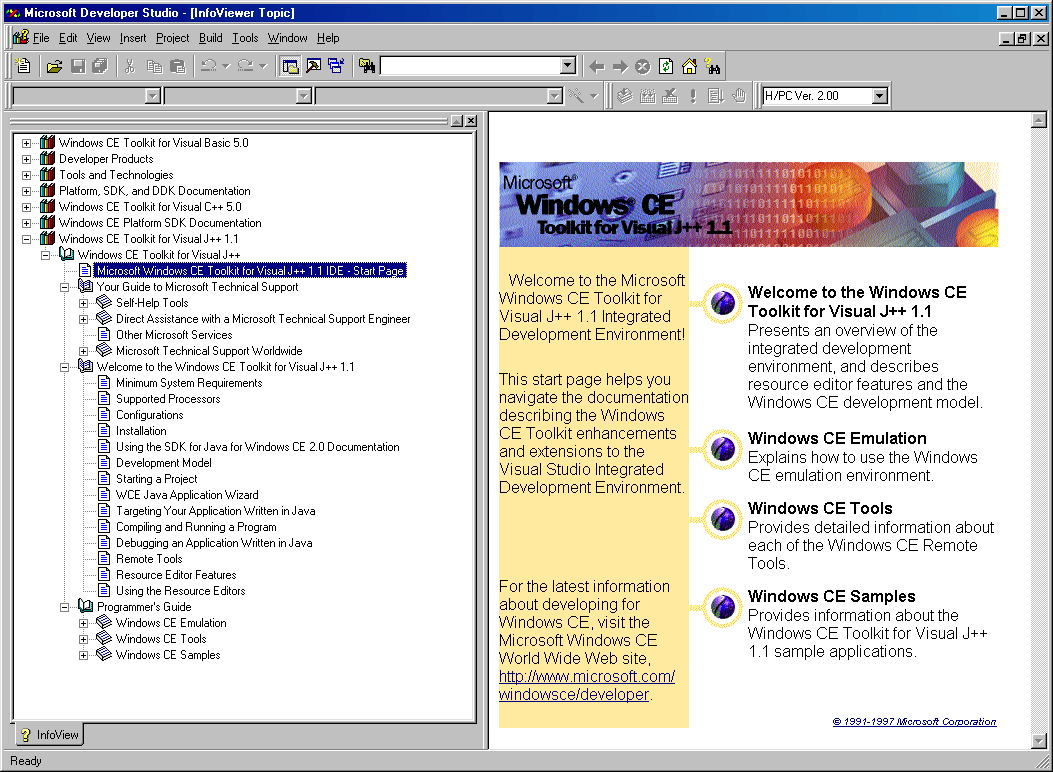1053x772 pixels.
Task: Open the H/PC Ver. 2.00 platform dropdown
Action: click(x=880, y=96)
